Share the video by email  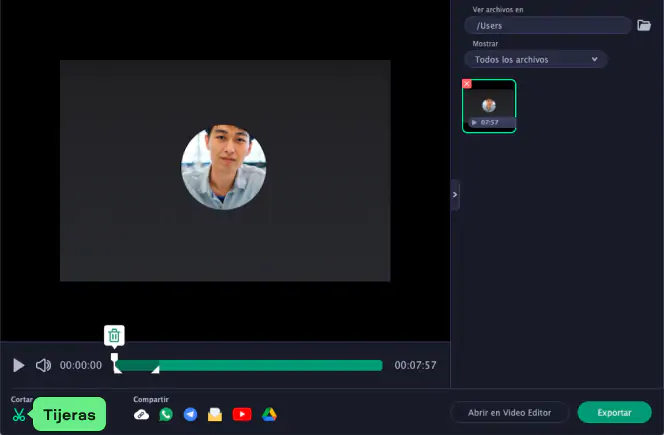pyautogui.click(x=215, y=414)
